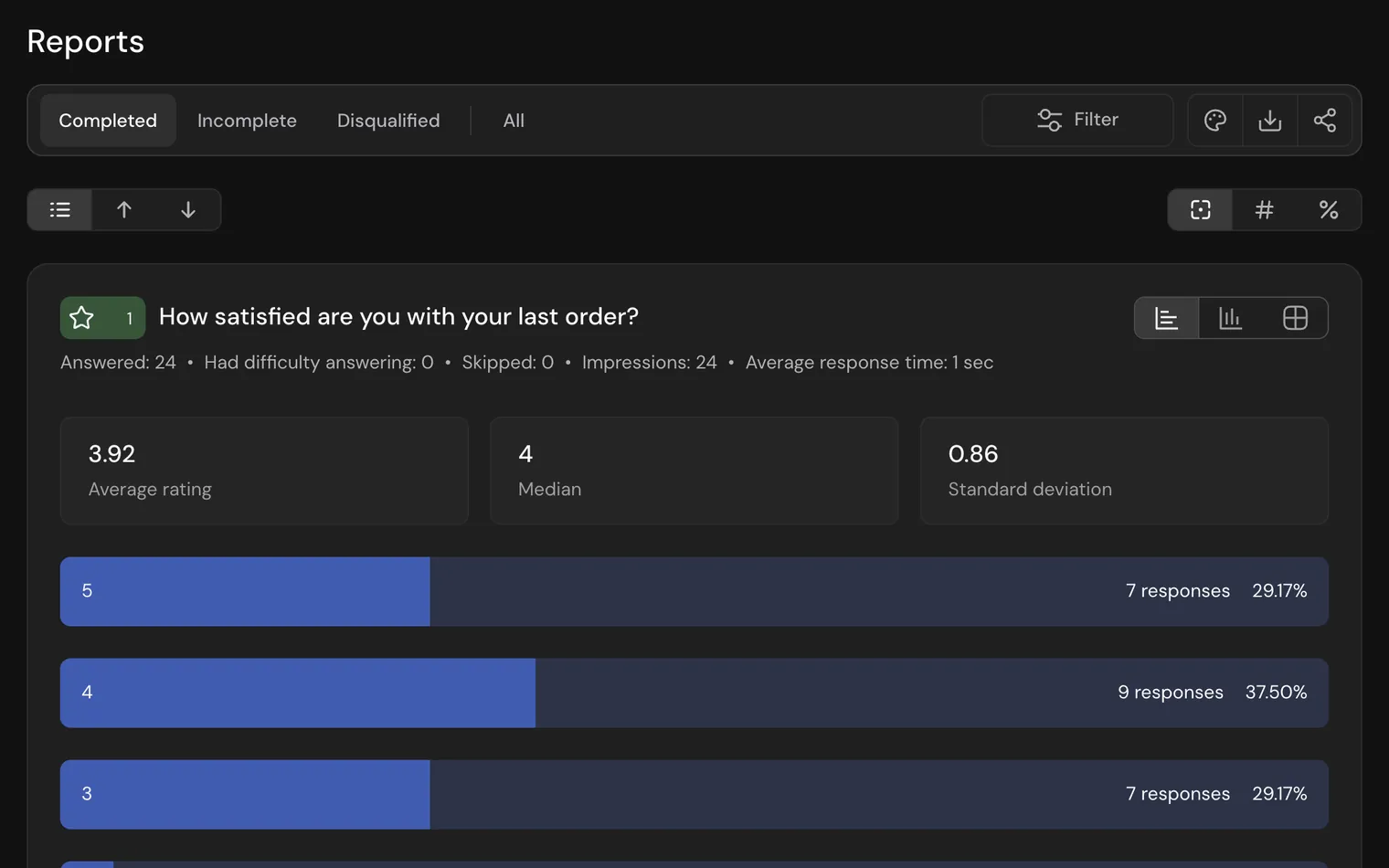
Task: Switch to the All tab
Action: (514, 121)
